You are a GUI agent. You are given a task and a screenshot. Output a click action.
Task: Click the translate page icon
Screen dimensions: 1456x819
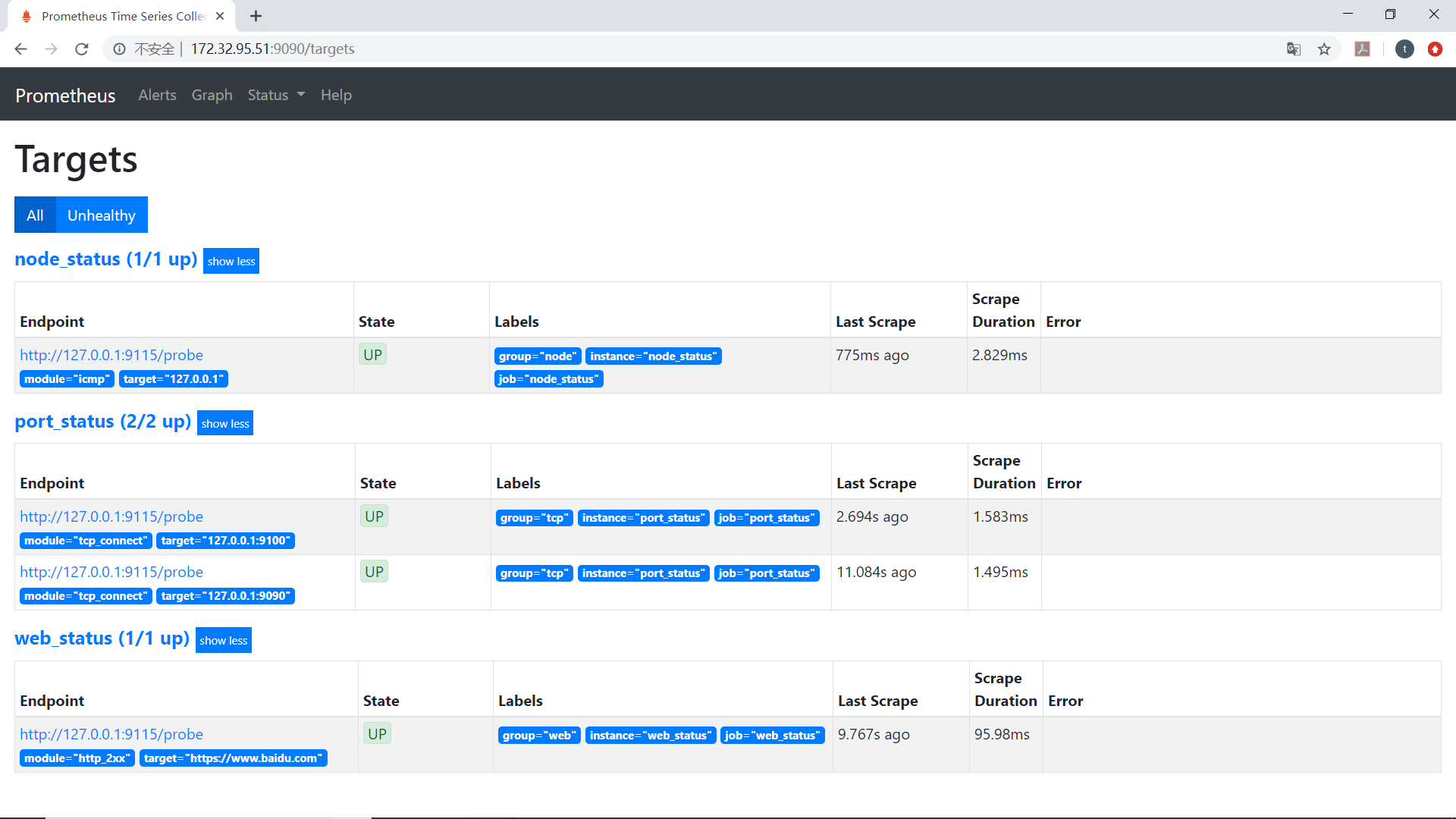1294,49
